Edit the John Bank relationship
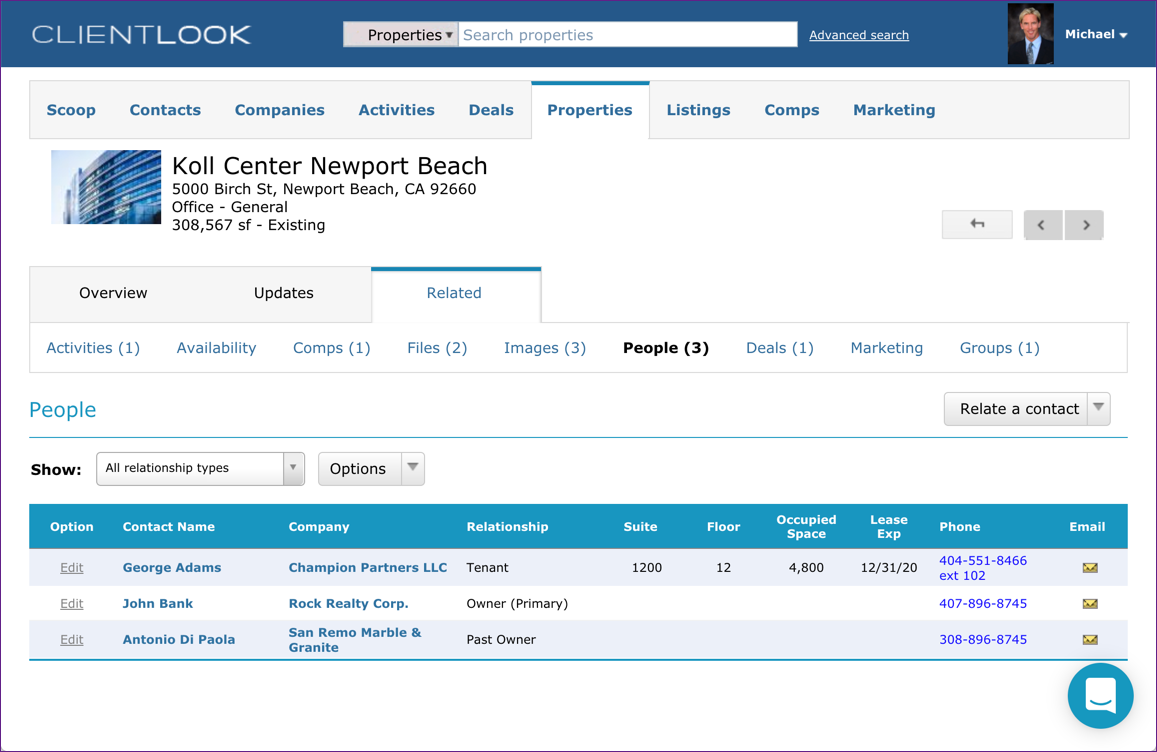 tap(72, 604)
